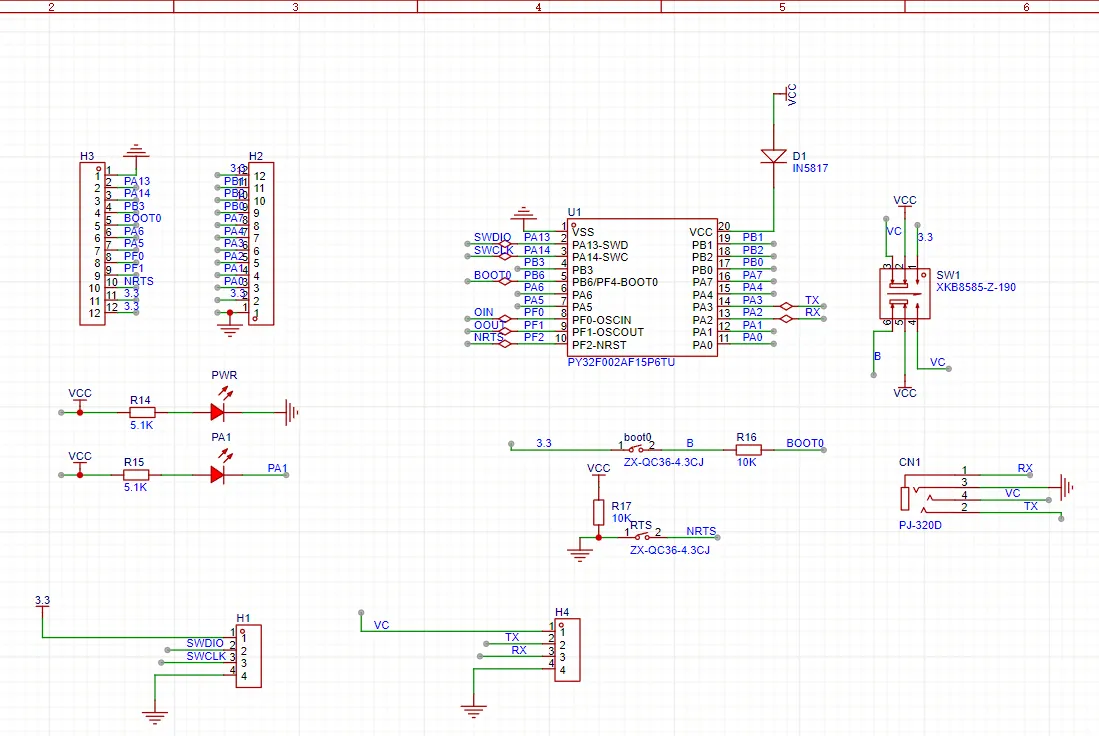Image resolution: width=1099 pixels, height=736 pixels.
Task: Select the D1 diode symbol
Action: click(774, 156)
